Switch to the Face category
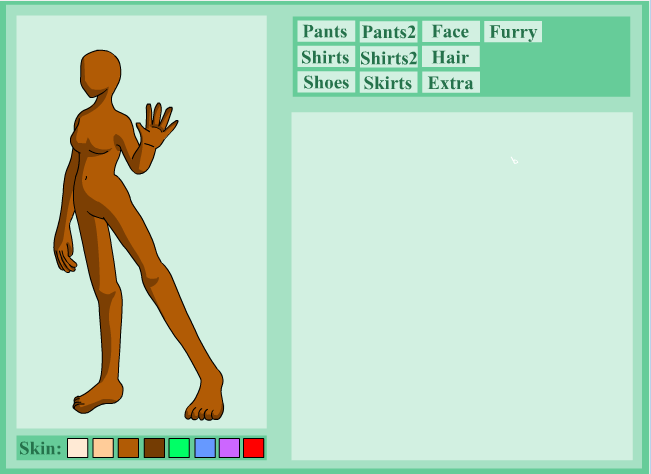Screen dimensions: 651x474 click(450, 32)
